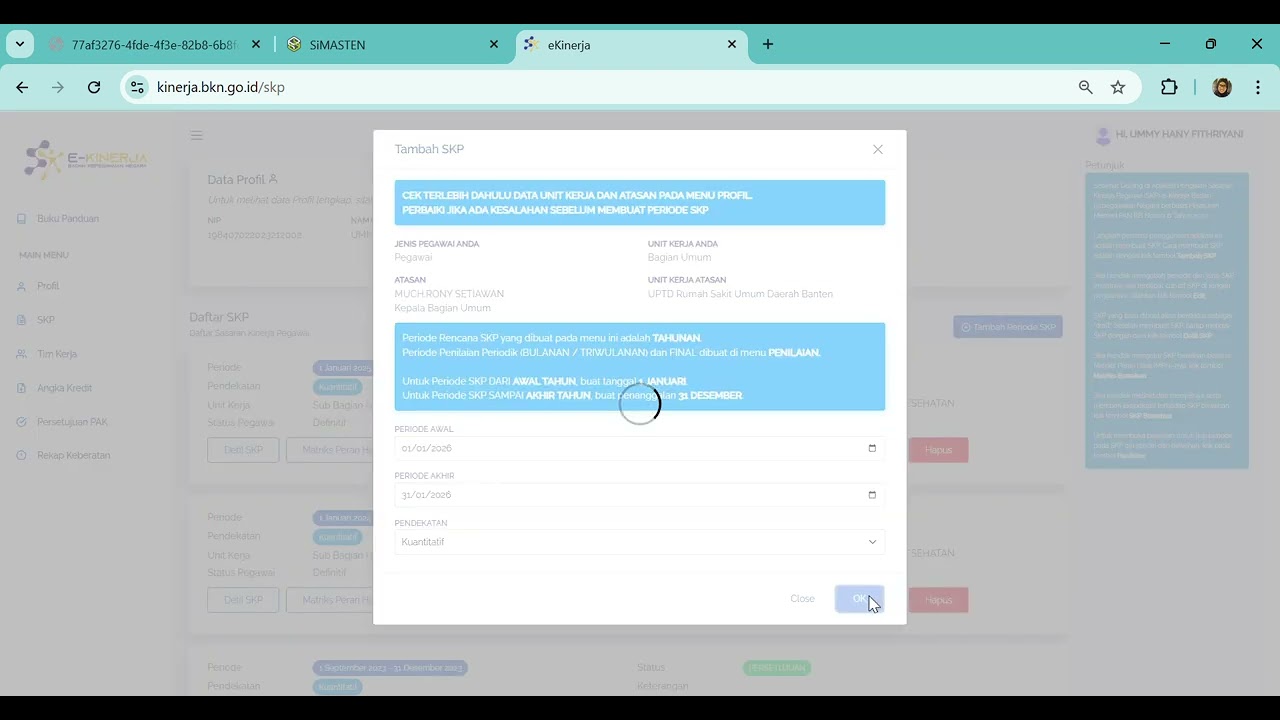Click the PERSETUJUAN status badge
Image resolution: width=1280 pixels, height=720 pixels.
pyautogui.click(x=777, y=668)
